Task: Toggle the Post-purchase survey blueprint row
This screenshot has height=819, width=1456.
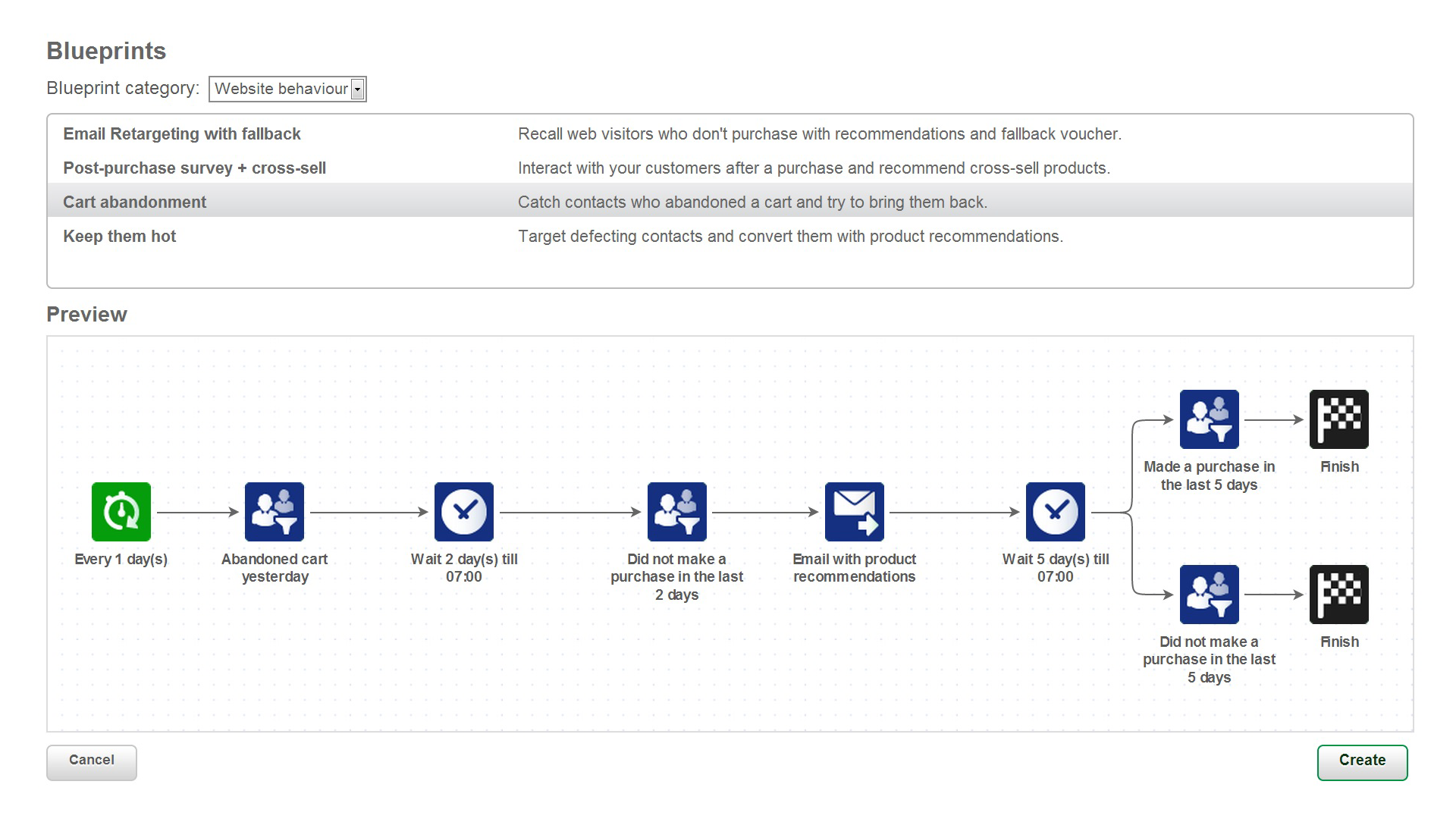Action: click(x=727, y=167)
